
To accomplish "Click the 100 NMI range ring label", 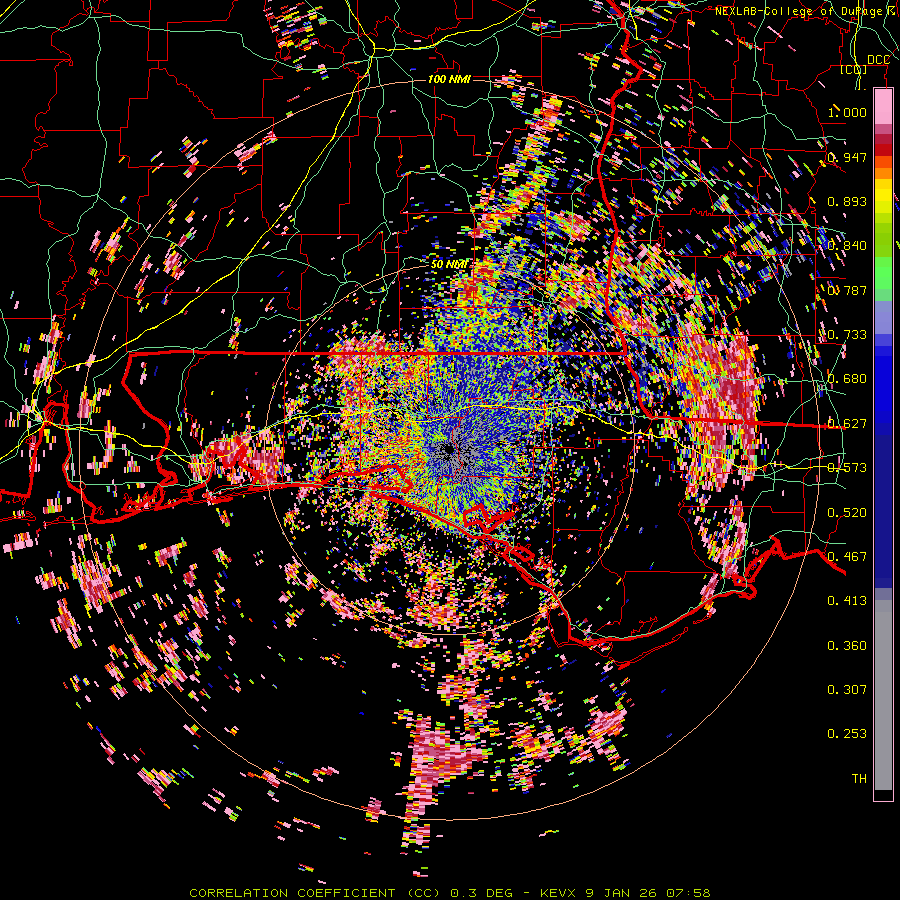I will (449, 79).
